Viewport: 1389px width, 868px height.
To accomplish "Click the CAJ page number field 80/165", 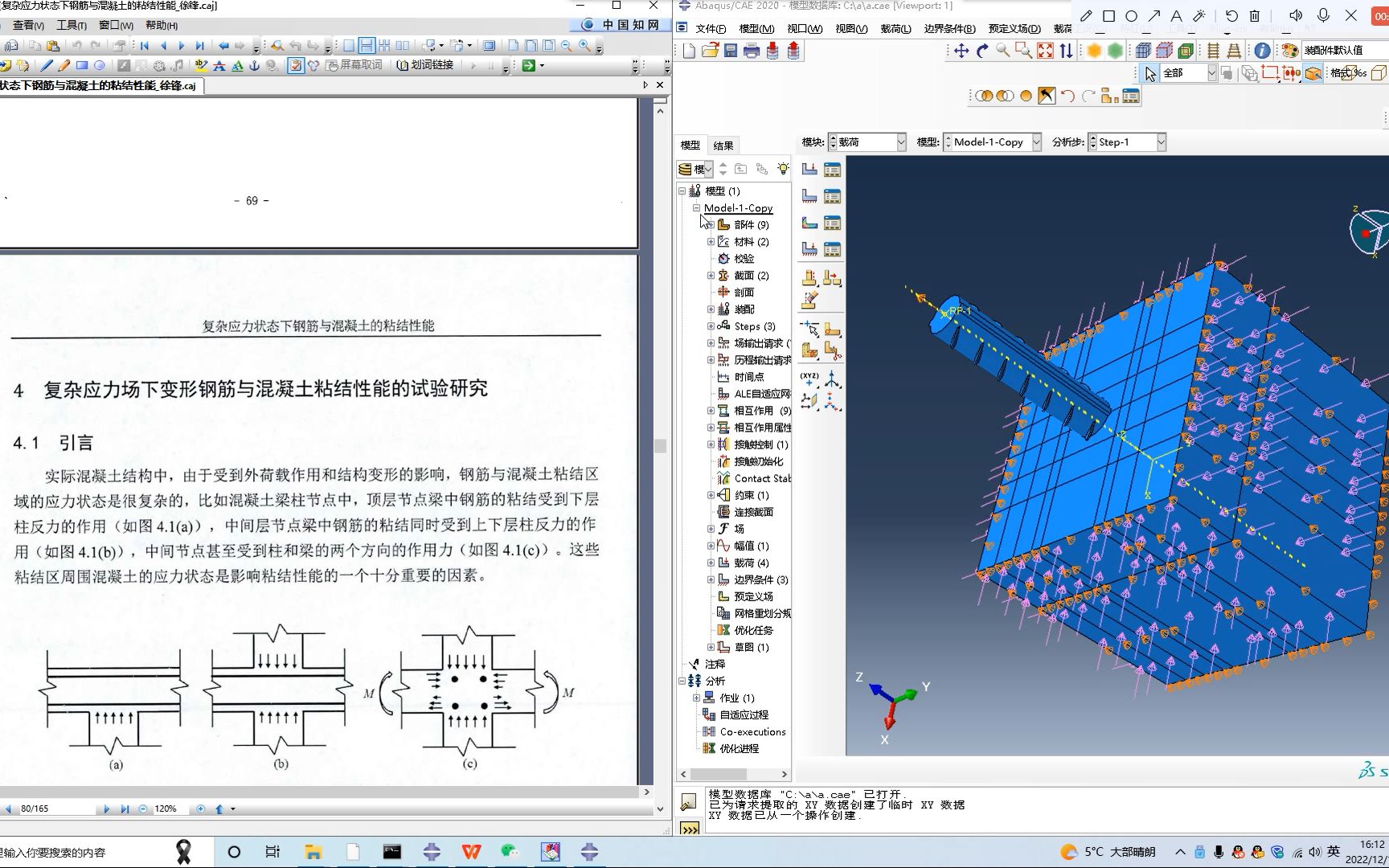I will [53, 809].
